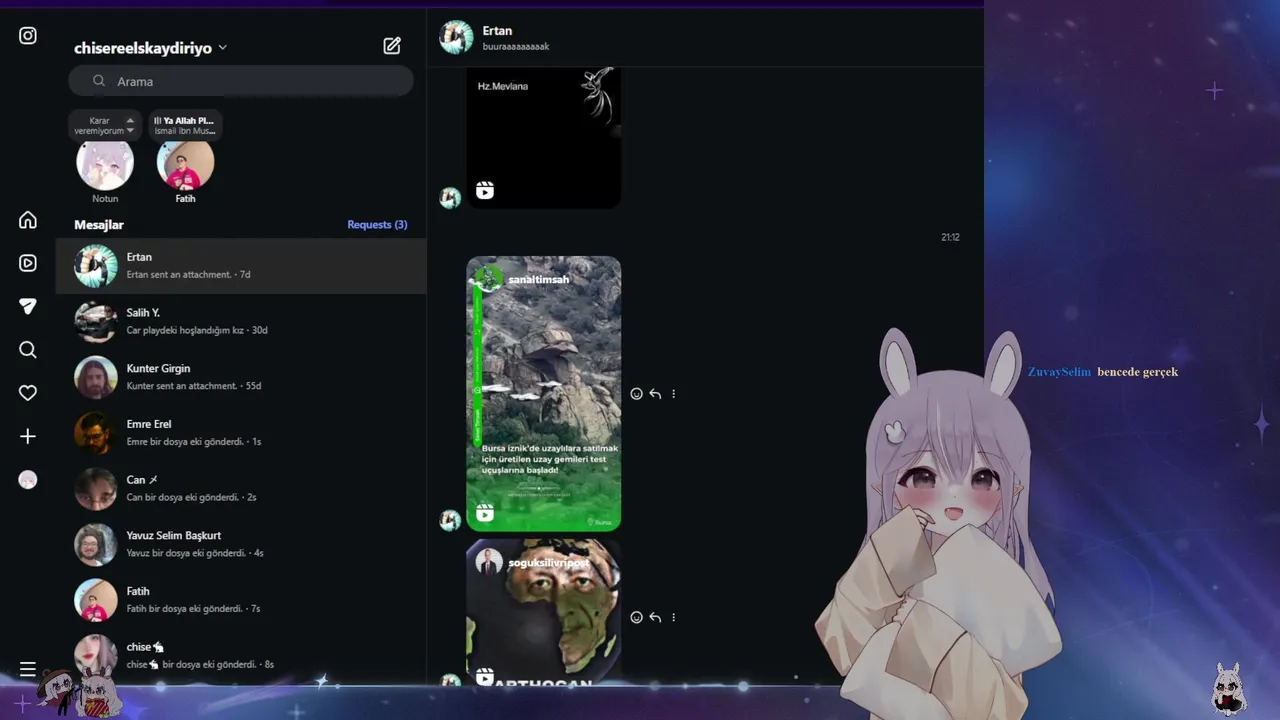Open the Create plus icon in sidebar

tap(28, 436)
